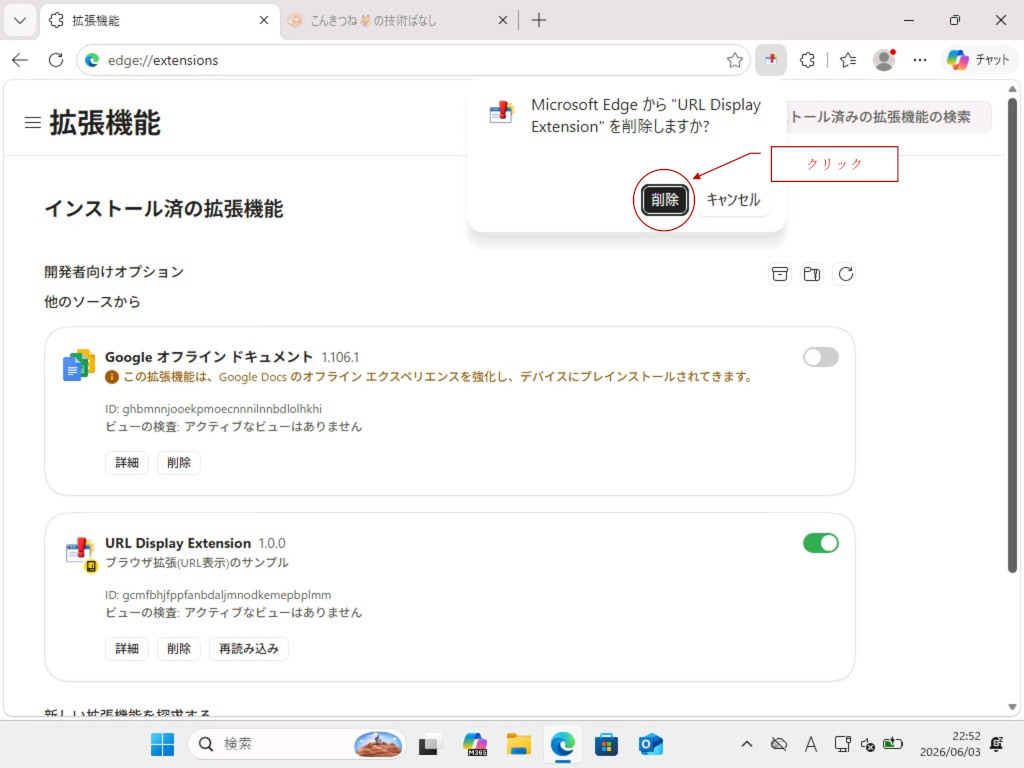Click Microsoft Edge taskbar icon
This screenshot has height=768, width=1024.
coord(562,744)
